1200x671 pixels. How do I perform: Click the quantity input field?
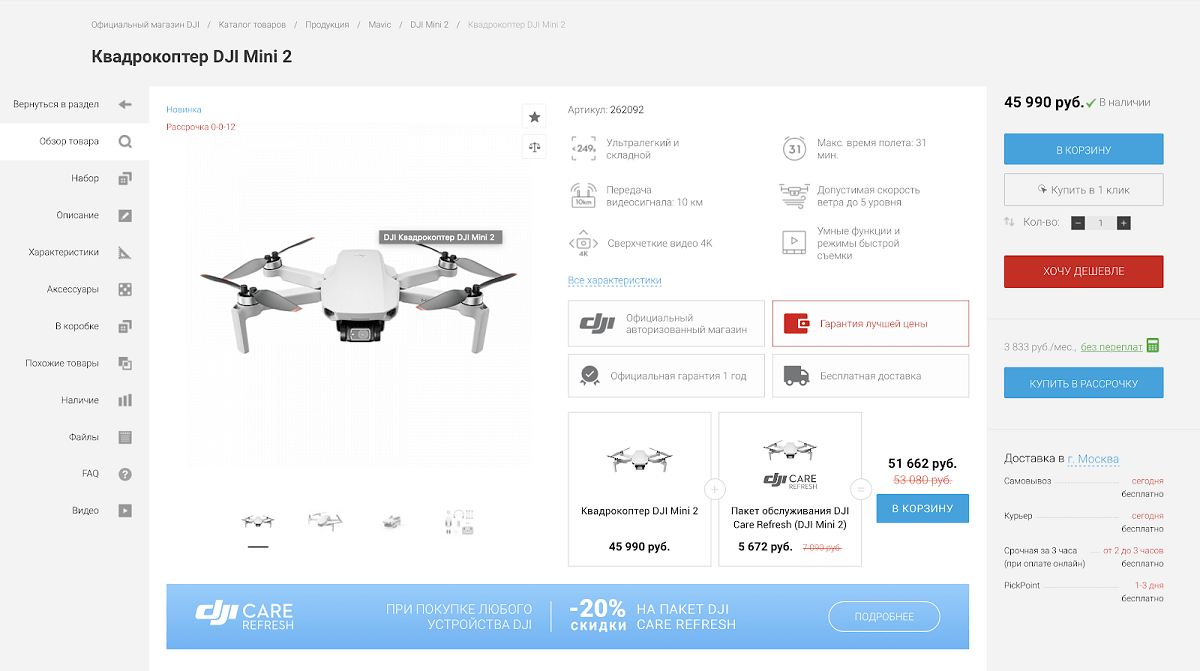point(1101,223)
